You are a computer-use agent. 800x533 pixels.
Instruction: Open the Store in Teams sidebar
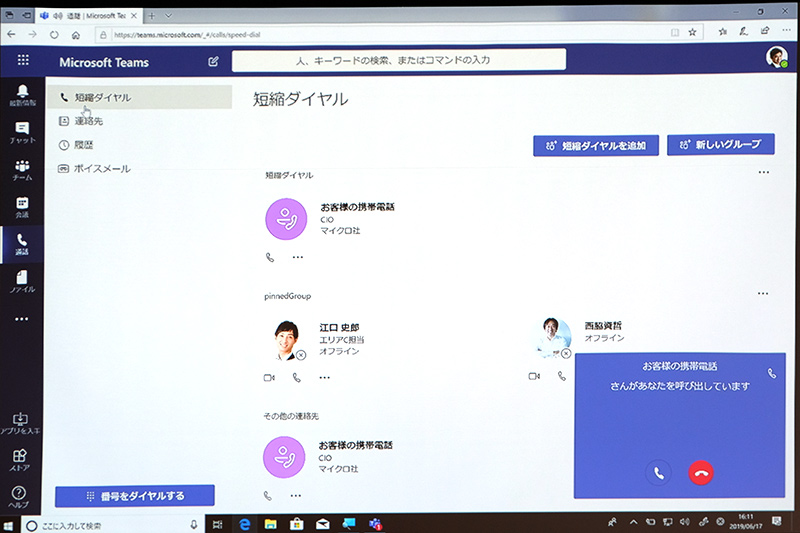[x=20, y=460]
